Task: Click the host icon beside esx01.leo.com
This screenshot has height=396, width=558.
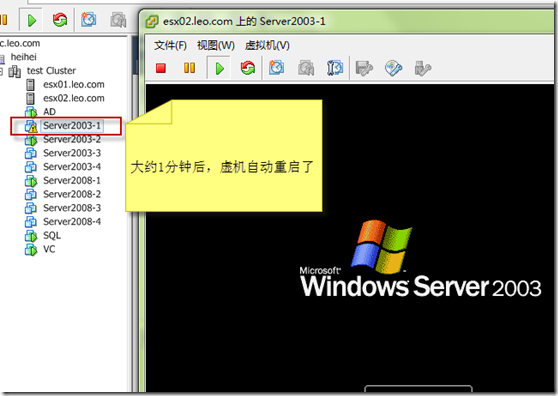Action: pyautogui.click(x=31, y=85)
